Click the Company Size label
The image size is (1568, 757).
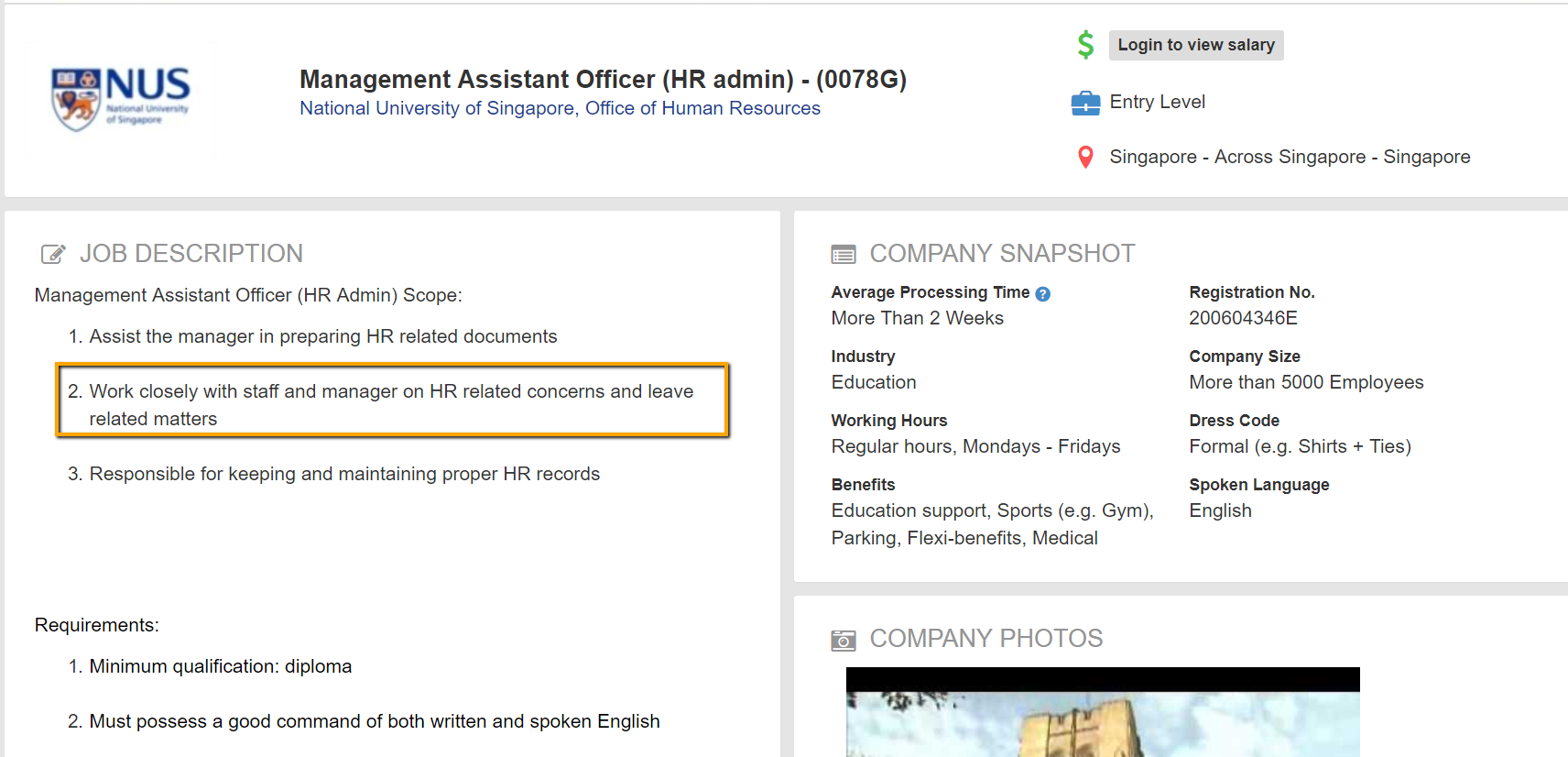pyautogui.click(x=1244, y=357)
